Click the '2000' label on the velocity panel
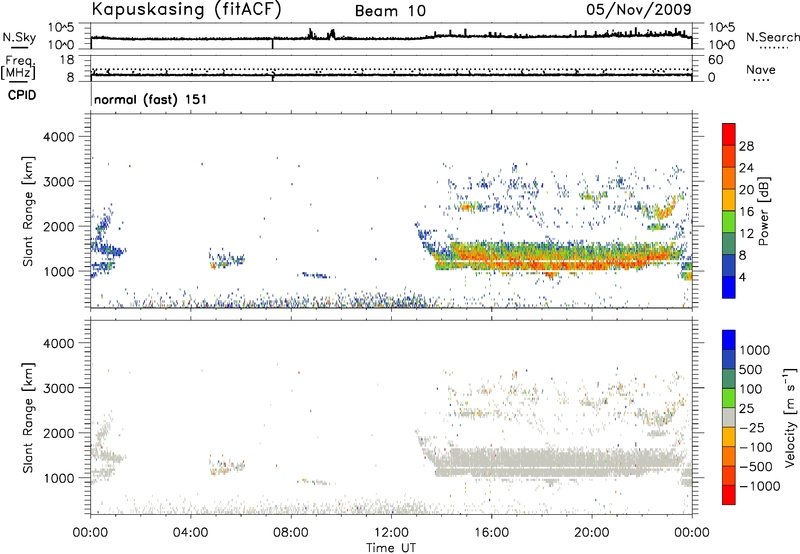 click(x=58, y=433)
